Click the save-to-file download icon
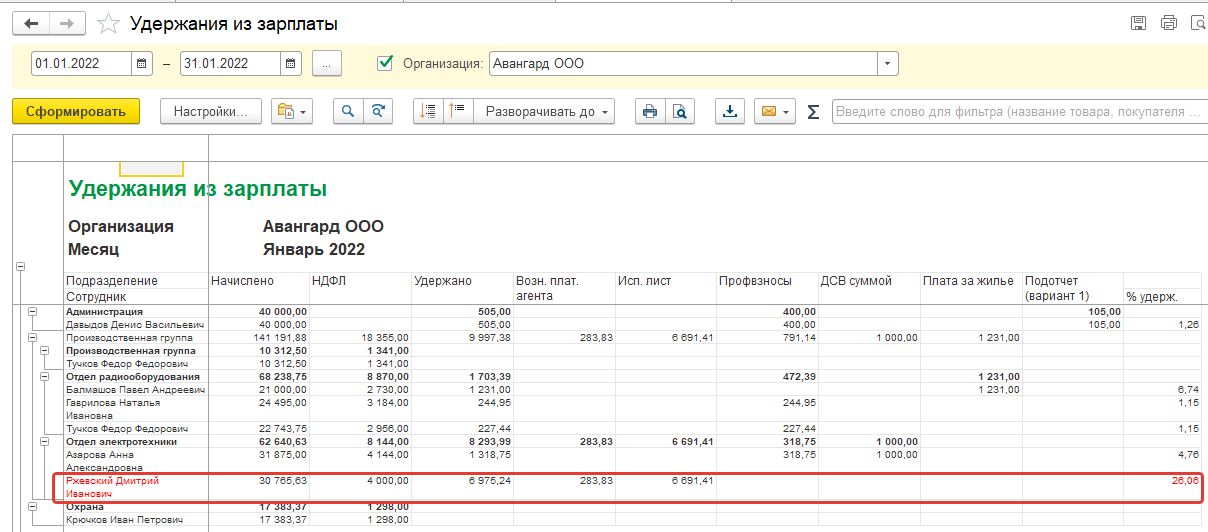The image size is (1208, 532). [730, 111]
